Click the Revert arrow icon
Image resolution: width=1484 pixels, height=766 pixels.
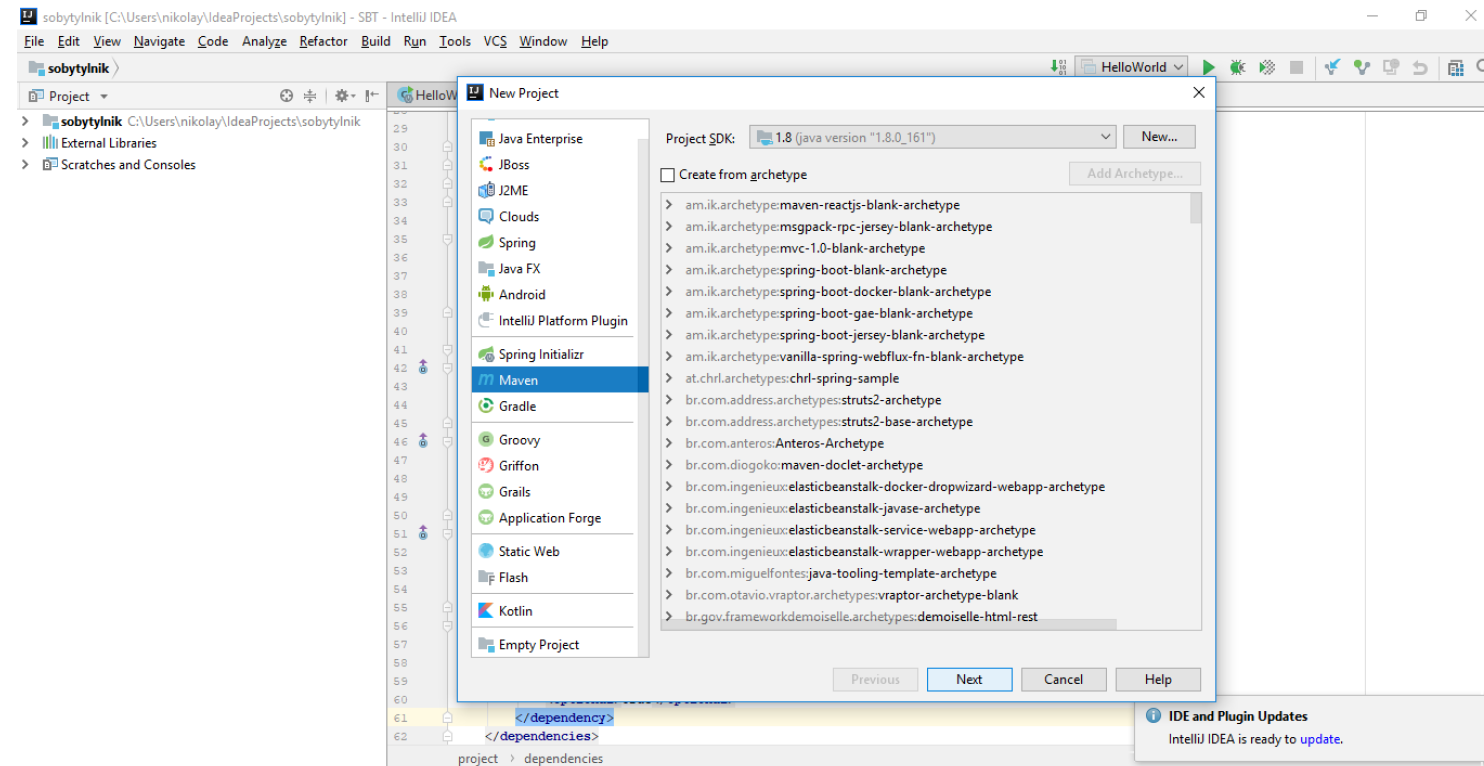pos(1419,67)
